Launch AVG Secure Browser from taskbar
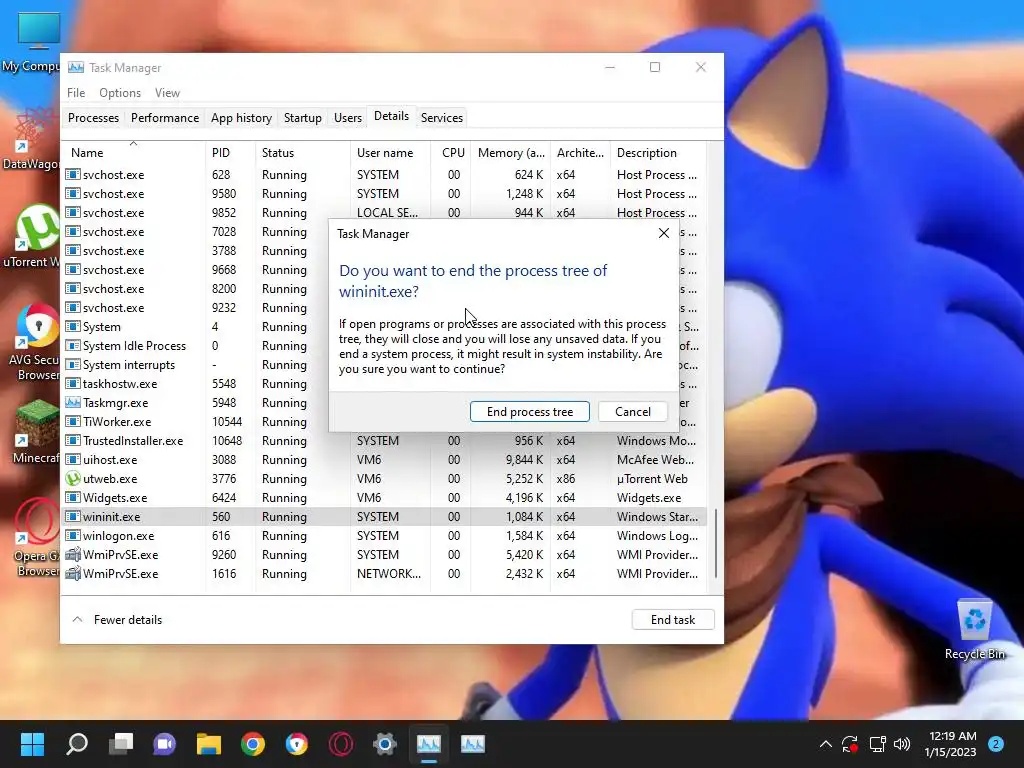Screen dimensions: 1024x768 pos(296,743)
